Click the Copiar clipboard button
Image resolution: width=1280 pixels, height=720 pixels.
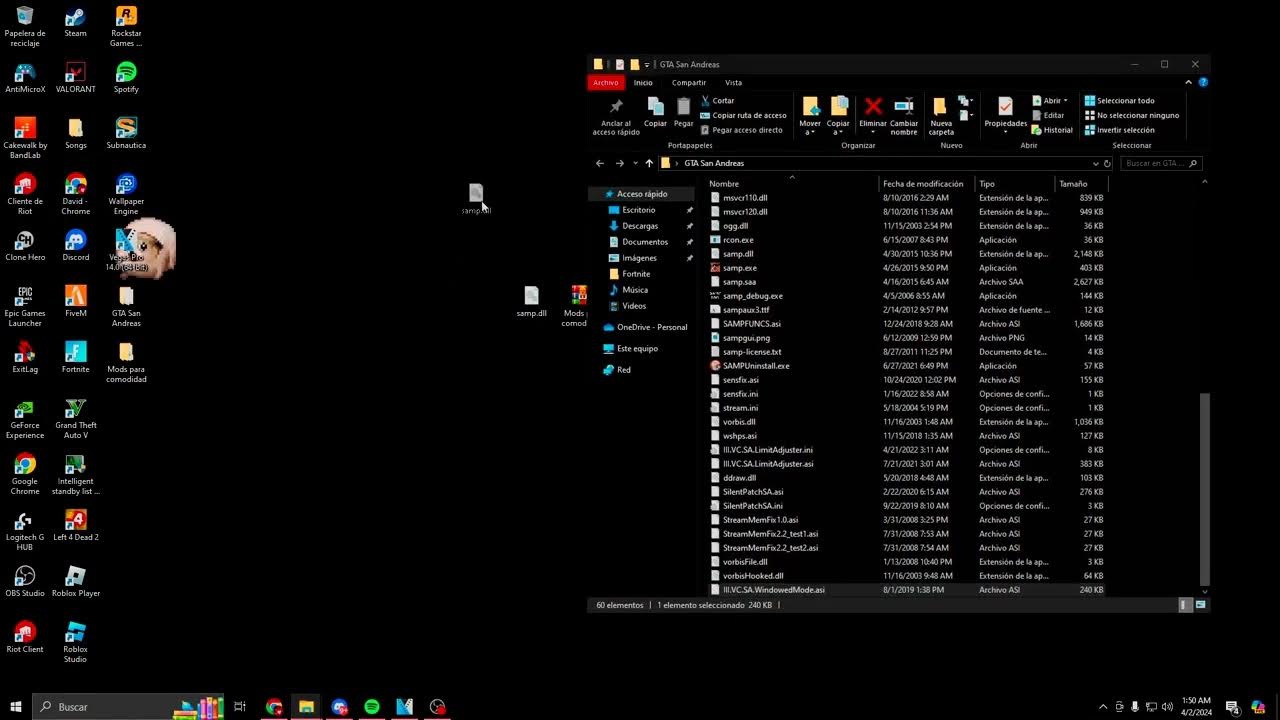point(655,112)
